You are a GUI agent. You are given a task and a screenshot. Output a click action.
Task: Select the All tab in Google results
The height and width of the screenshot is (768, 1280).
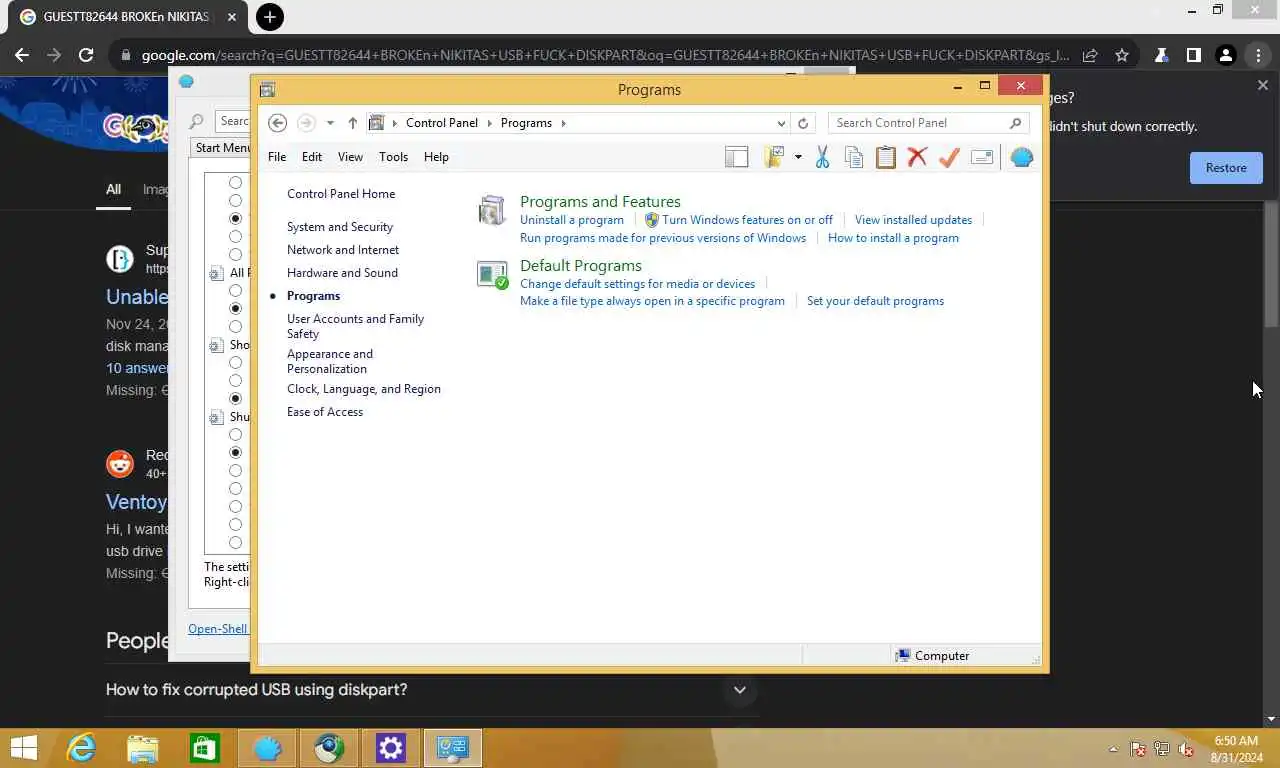(x=113, y=190)
